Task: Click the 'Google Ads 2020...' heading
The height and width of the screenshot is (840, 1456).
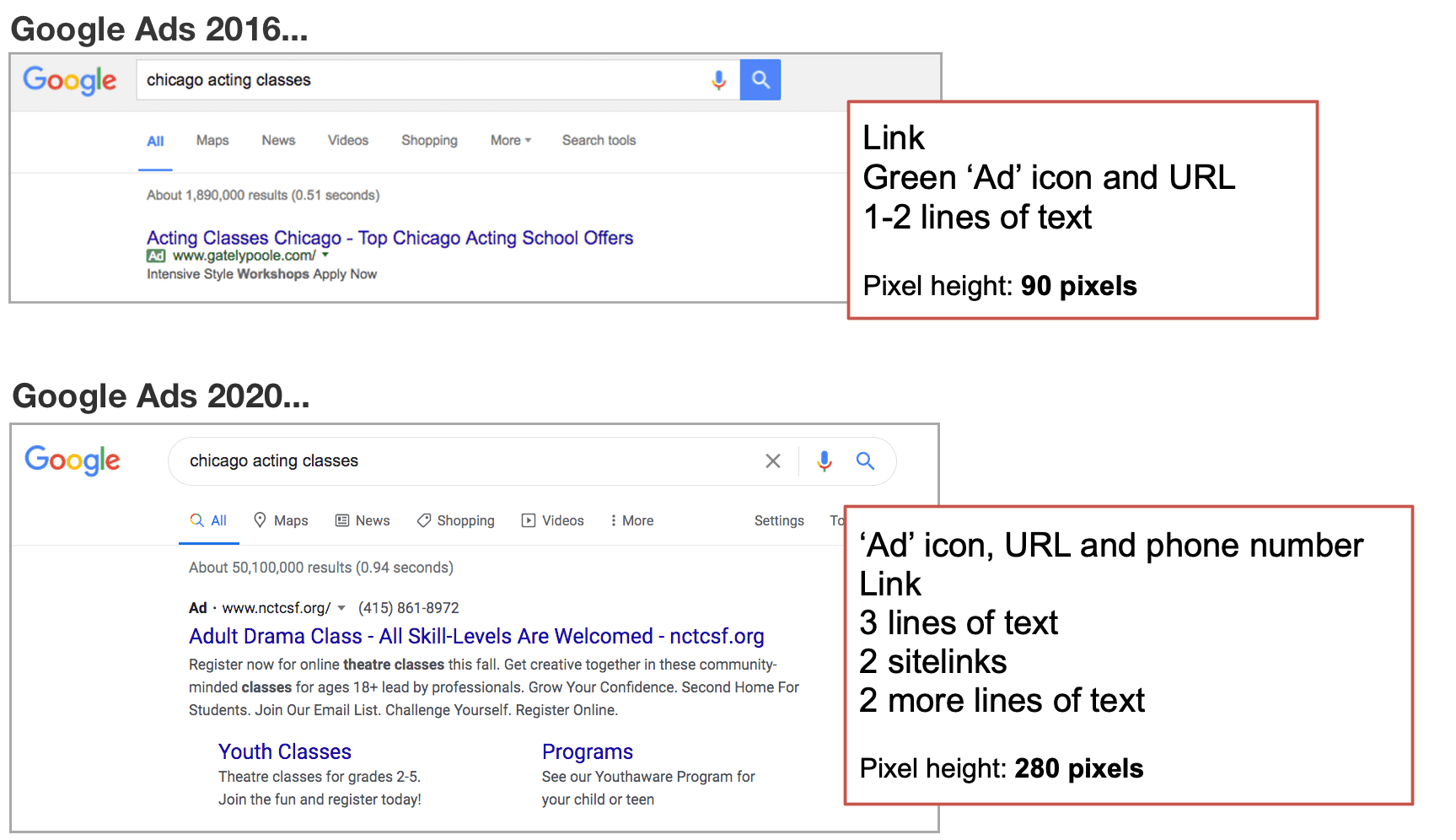Action: tap(161, 396)
